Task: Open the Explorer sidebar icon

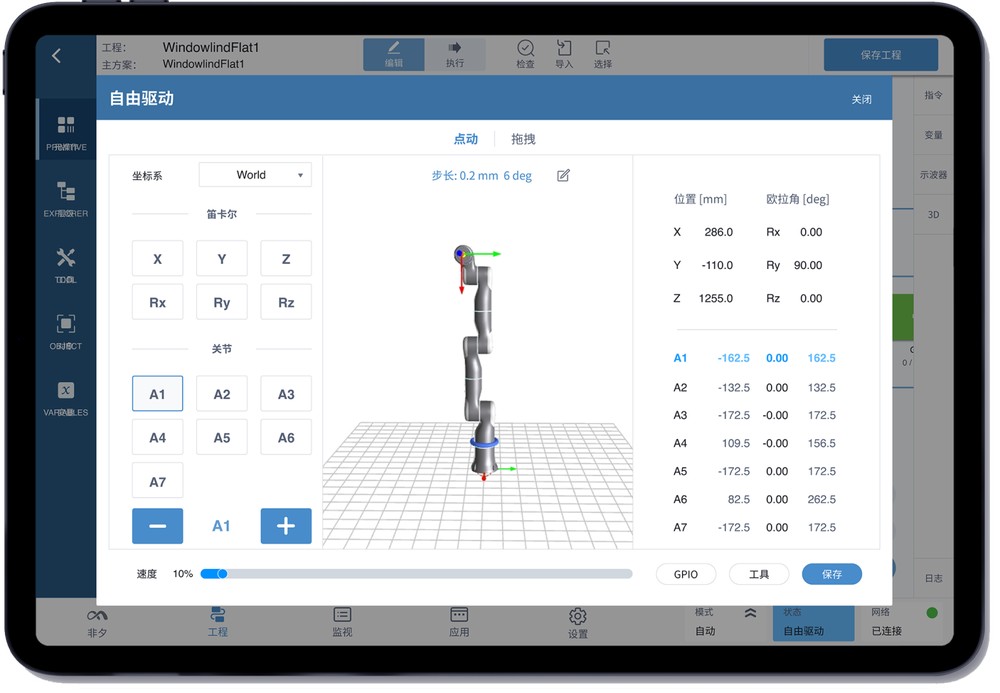Action: 66,197
